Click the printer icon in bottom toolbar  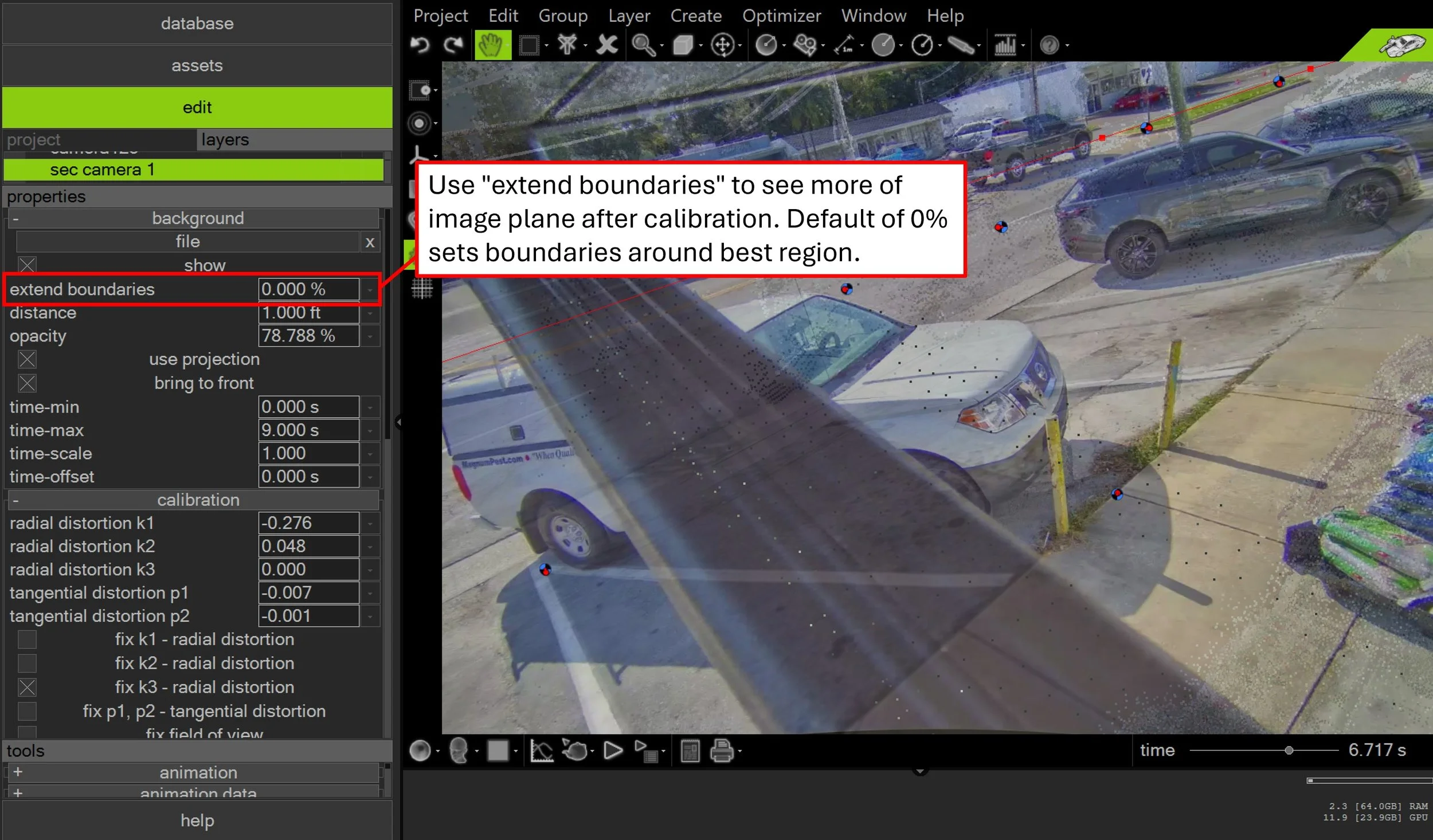(x=722, y=751)
